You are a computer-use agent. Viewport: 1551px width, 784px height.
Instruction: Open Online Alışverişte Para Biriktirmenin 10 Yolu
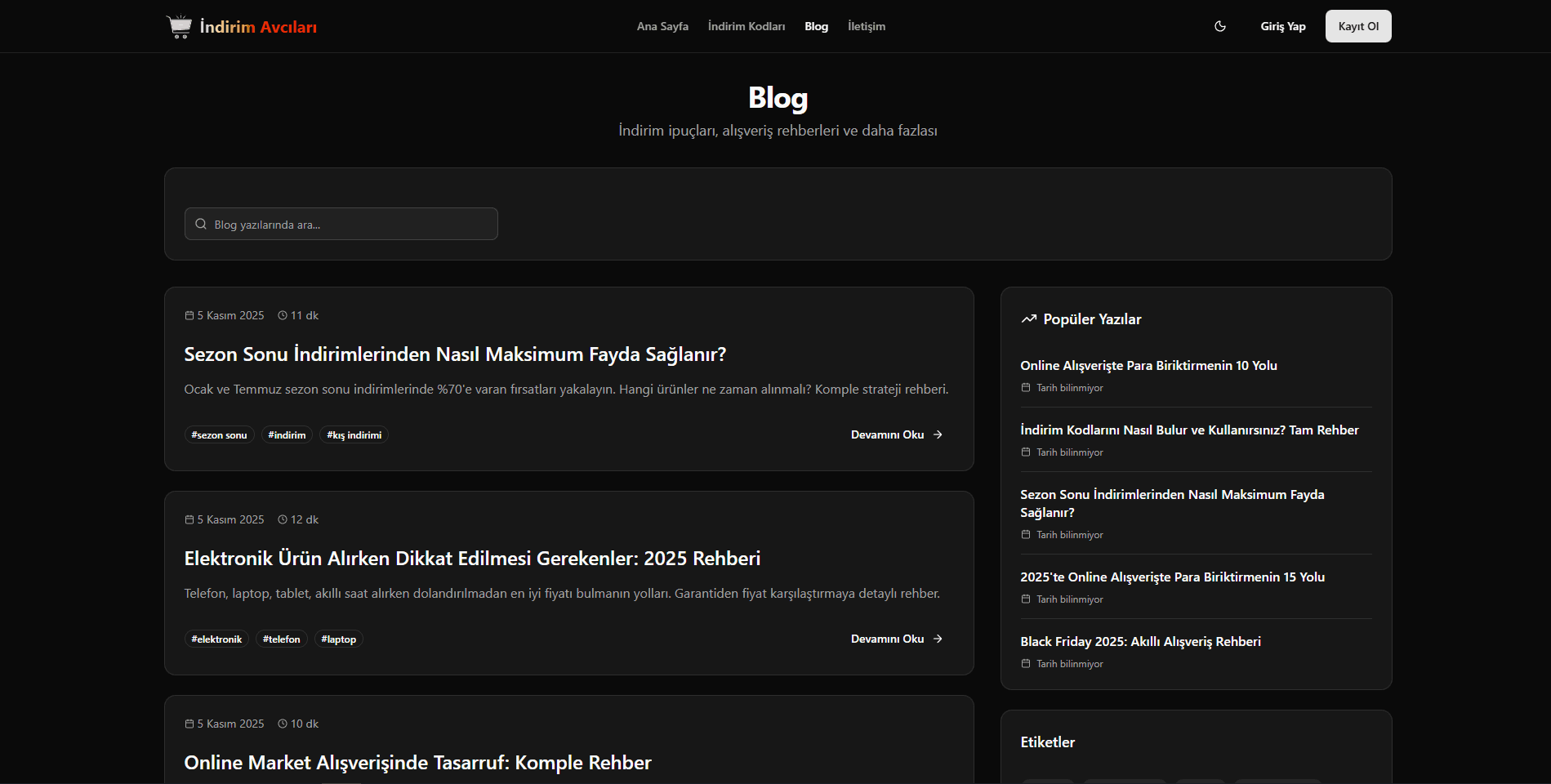click(1148, 365)
